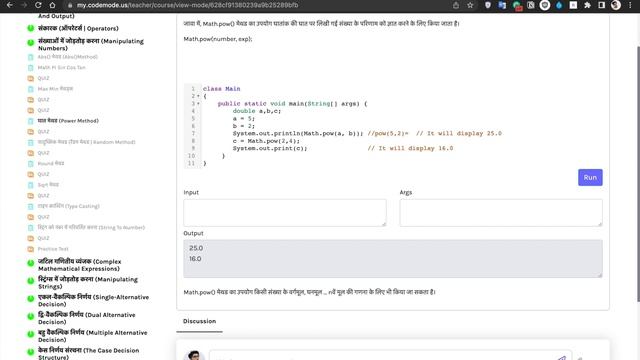Click the 'class Main' code line
Viewport: 640px width, 360px height.
222,89
